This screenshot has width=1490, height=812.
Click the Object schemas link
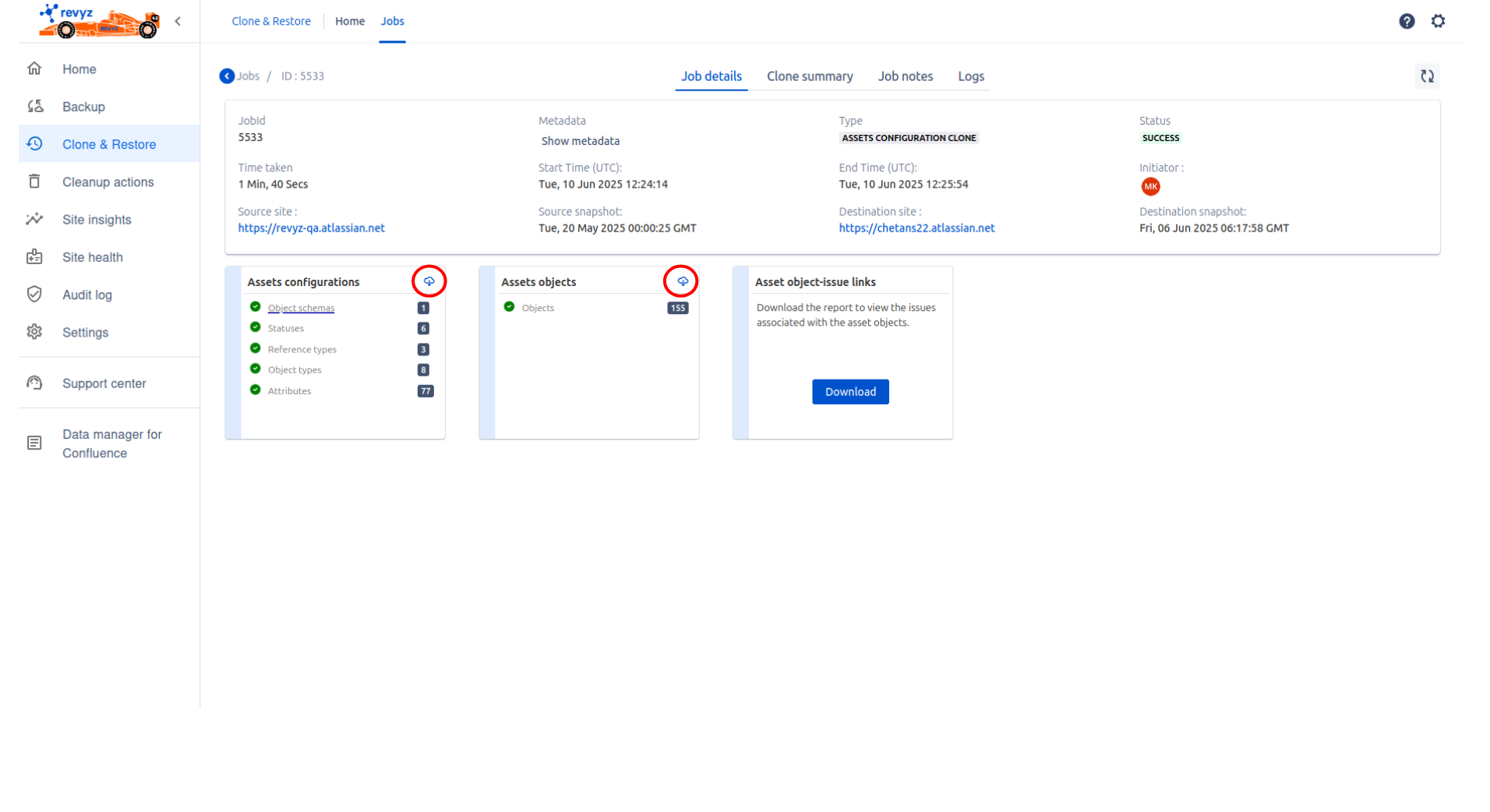click(x=301, y=308)
